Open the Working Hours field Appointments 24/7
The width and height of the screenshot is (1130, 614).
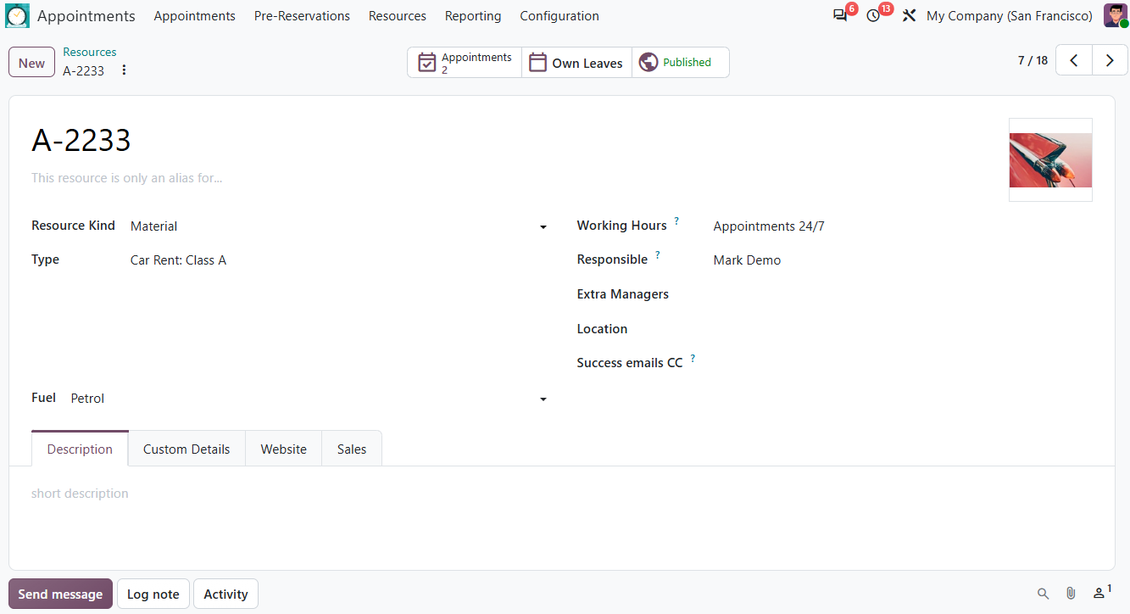(902, 226)
